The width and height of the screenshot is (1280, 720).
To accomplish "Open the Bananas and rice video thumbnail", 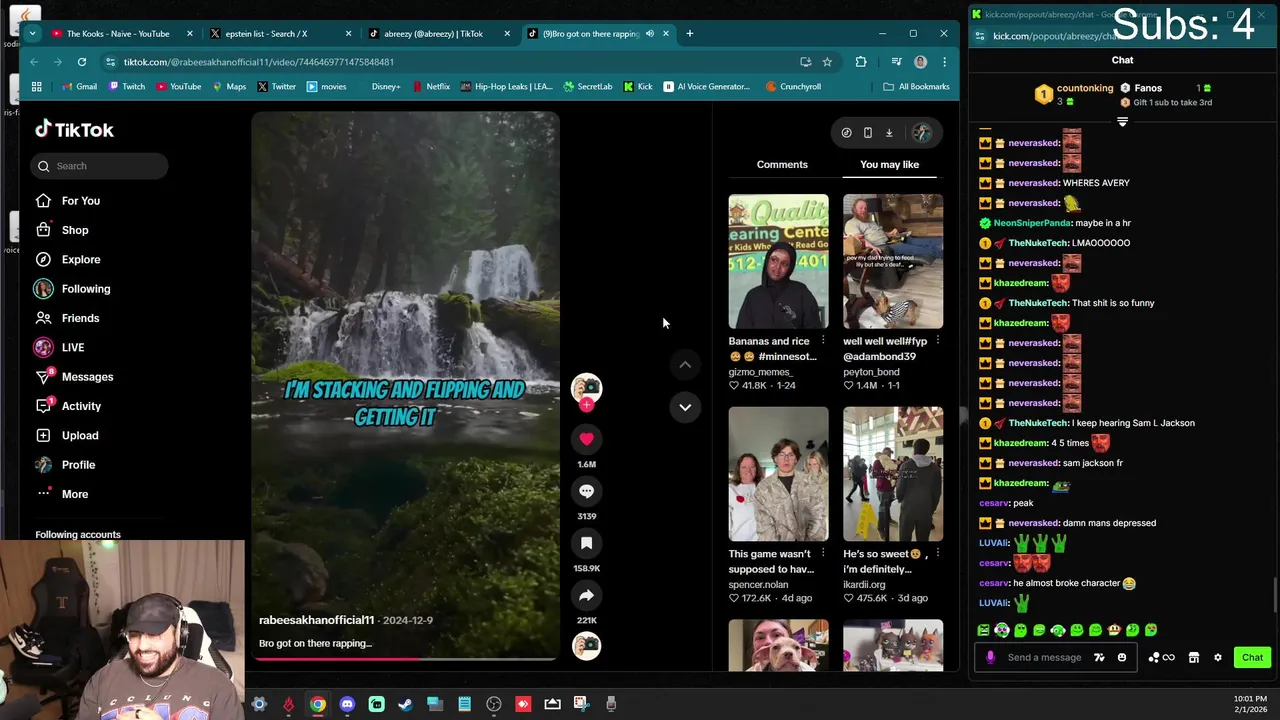I will [778, 261].
